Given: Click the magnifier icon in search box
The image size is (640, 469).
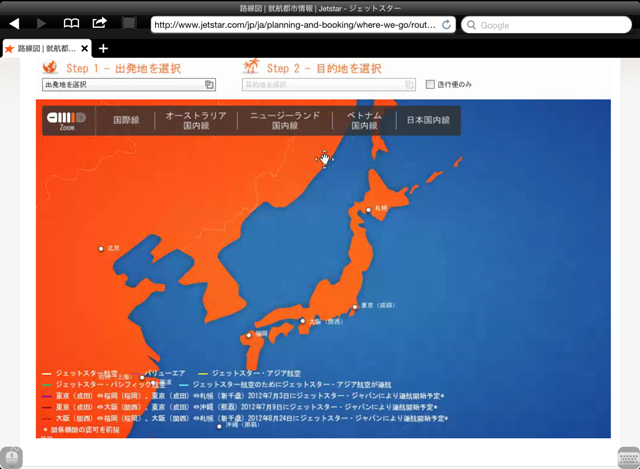Looking at the screenshot, I should click(471, 25).
